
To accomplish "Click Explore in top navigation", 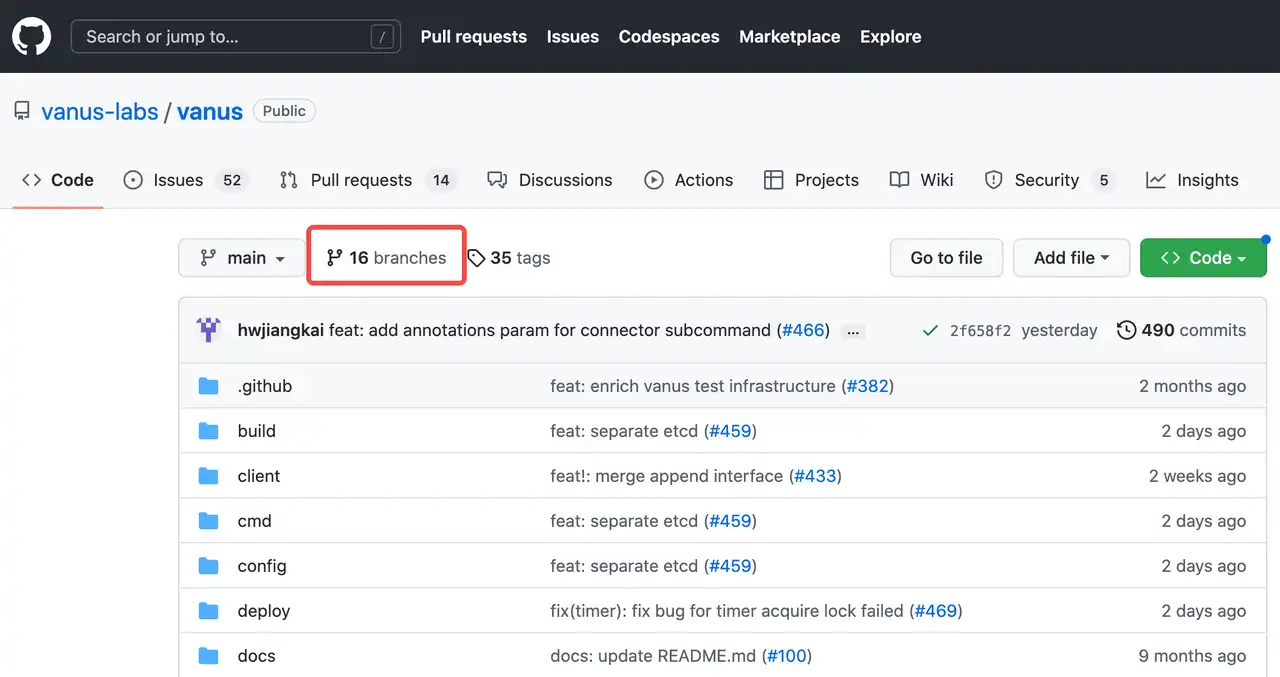I will coord(891,37).
